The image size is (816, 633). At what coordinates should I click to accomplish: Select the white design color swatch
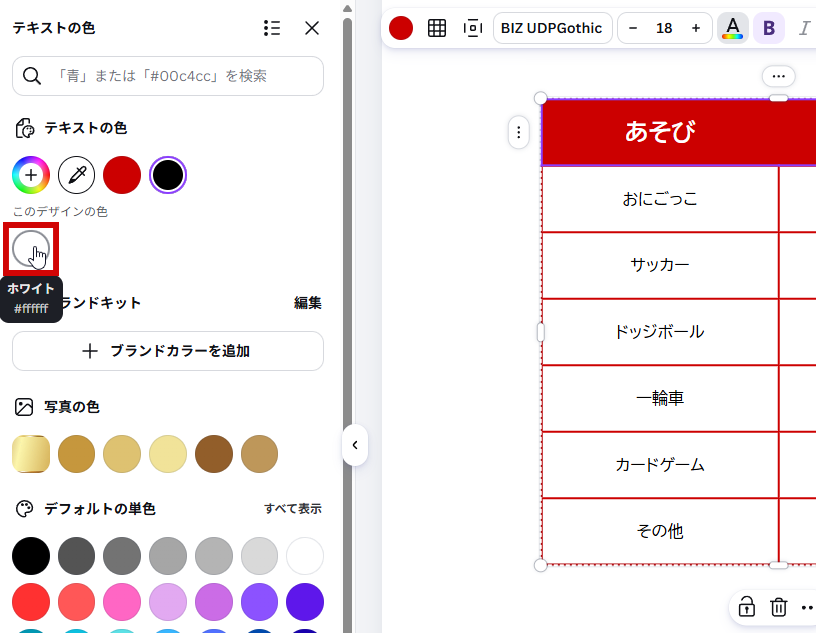(x=31, y=249)
